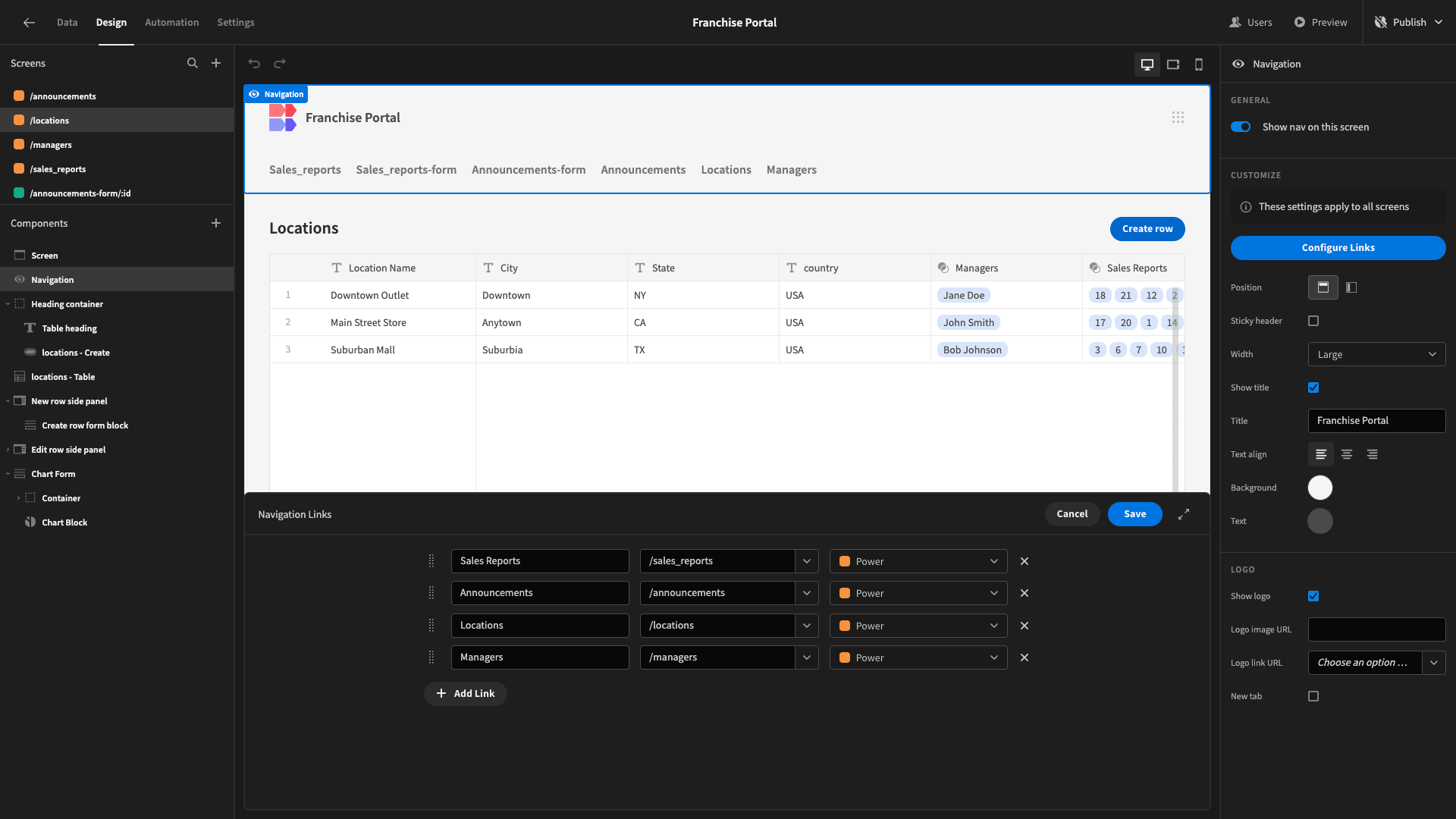Collapse the Heading container tree node

(x=8, y=304)
